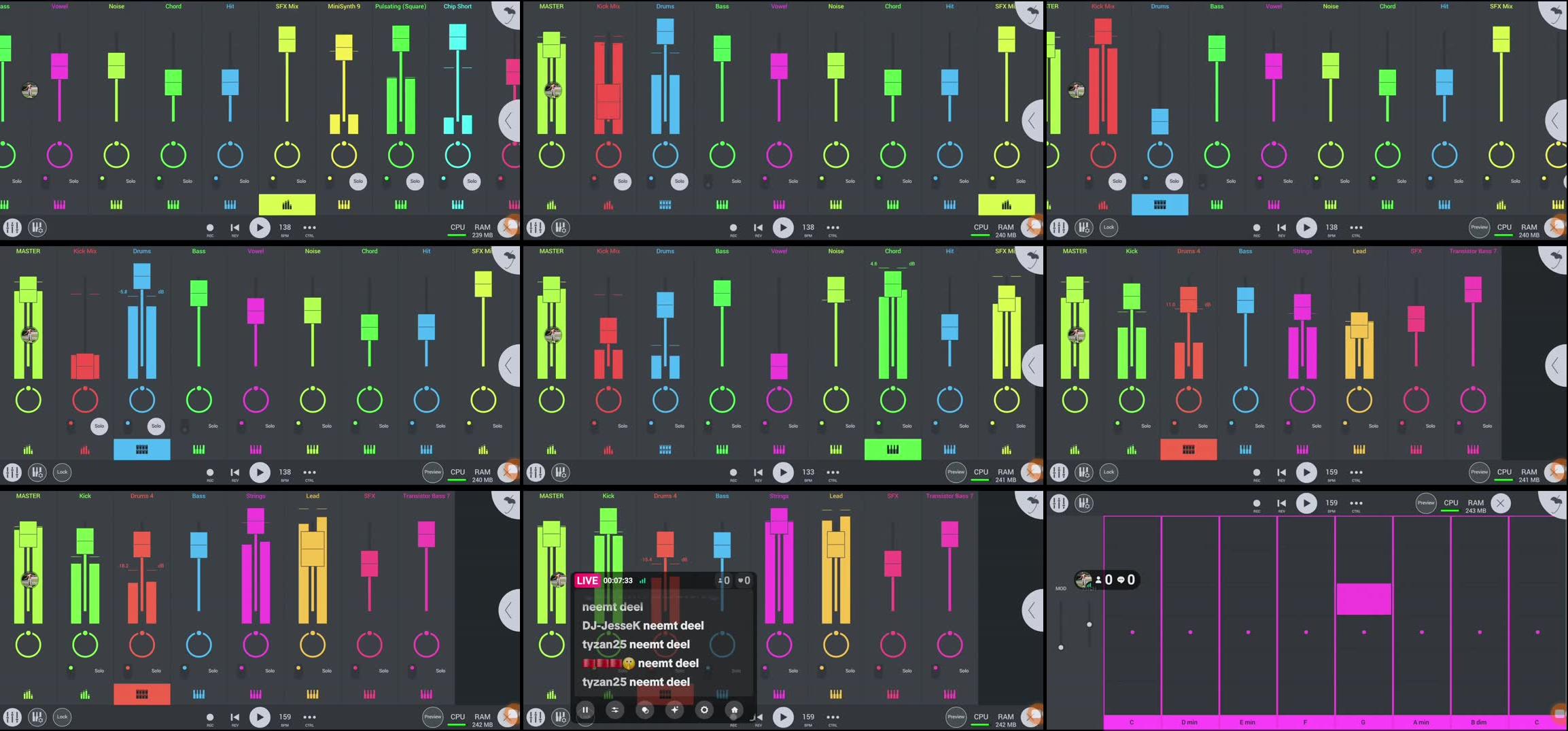Tap the sparkle effects icon in live toolbar

point(675,709)
